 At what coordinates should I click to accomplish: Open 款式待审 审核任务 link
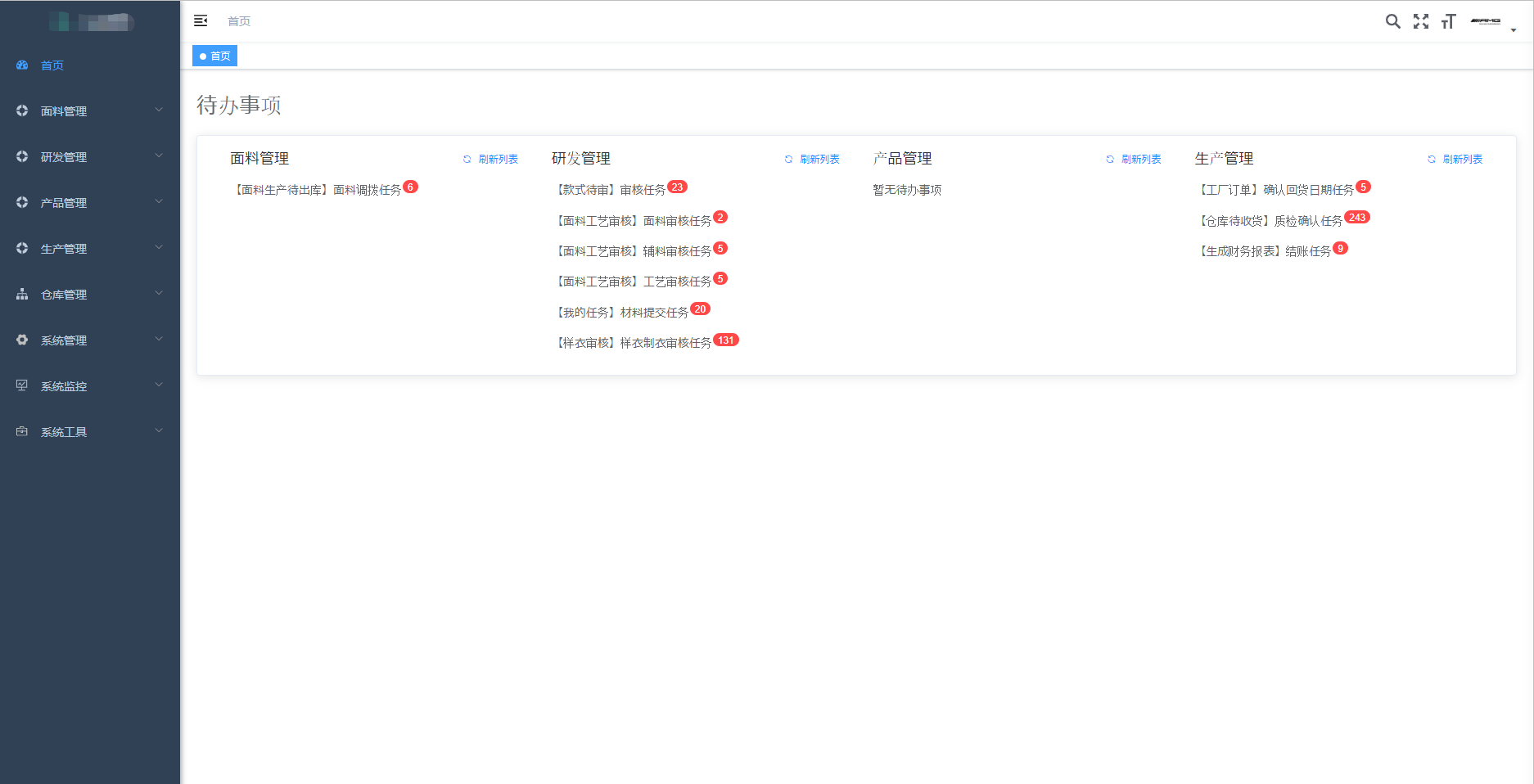(611, 190)
